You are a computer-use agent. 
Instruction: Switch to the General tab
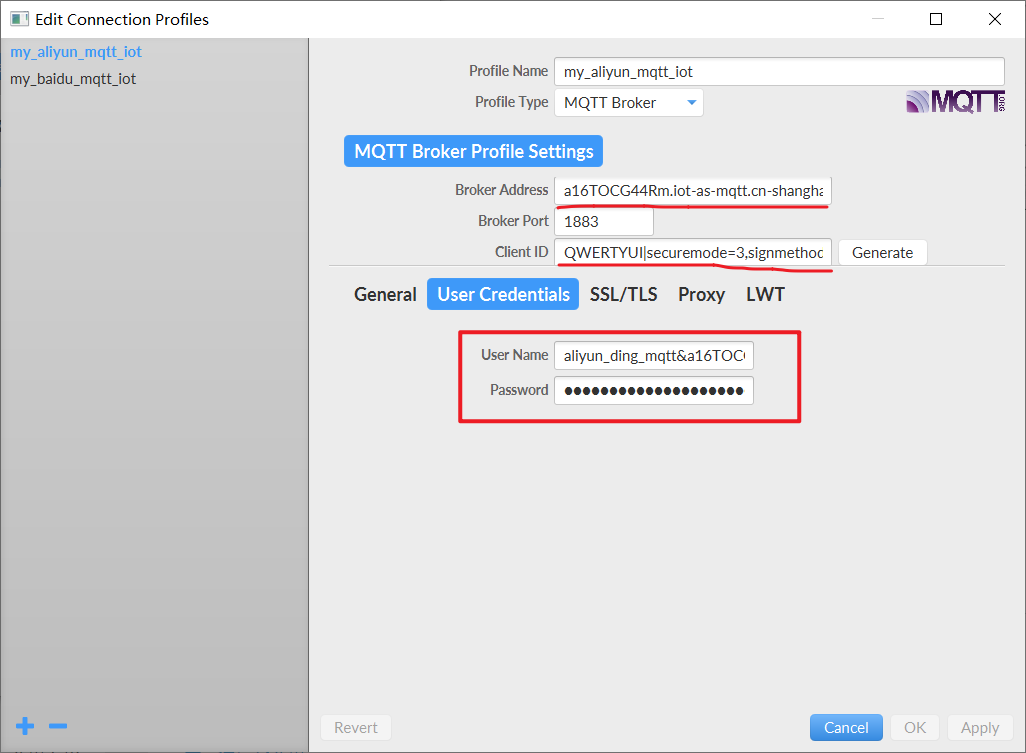tap(385, 294)
